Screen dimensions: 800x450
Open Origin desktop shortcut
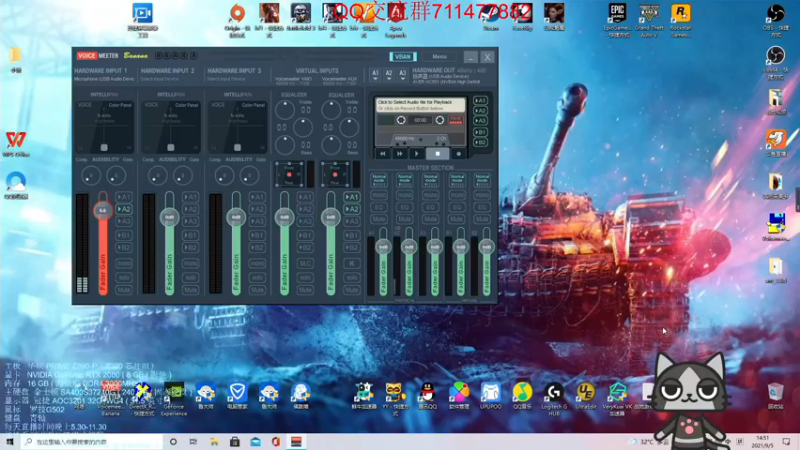(x=237, y=20)
